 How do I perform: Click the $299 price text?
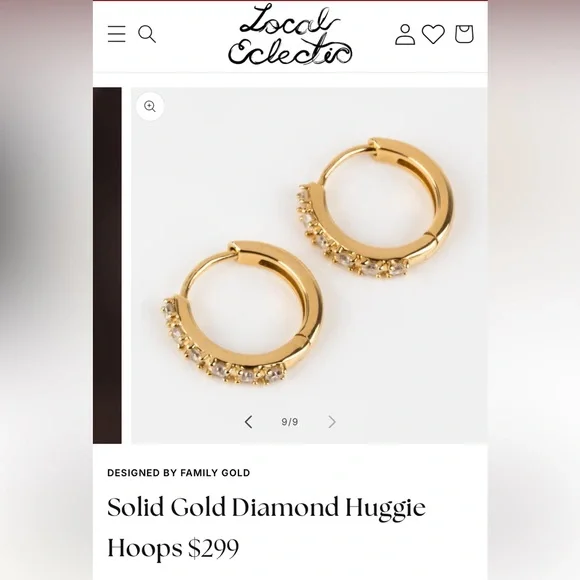(213, 548)
